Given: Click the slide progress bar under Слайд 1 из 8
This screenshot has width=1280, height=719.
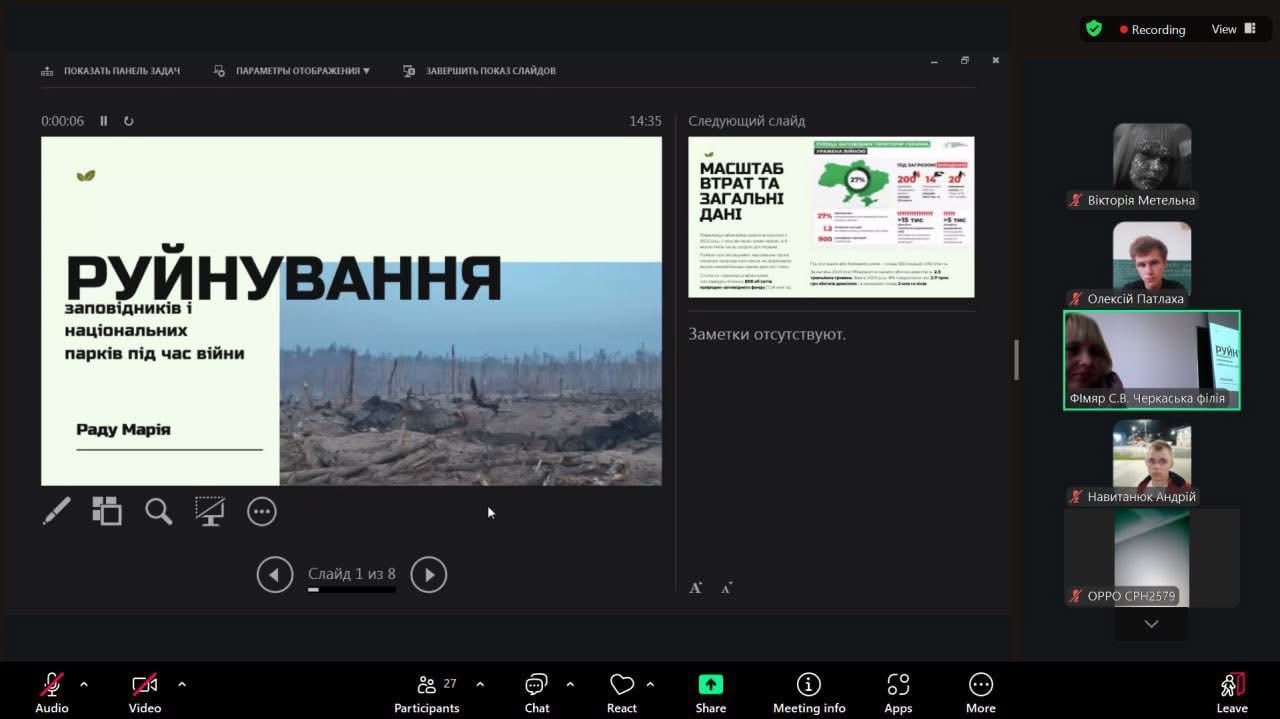Looking at the screenshot, I should click(351, 590).
